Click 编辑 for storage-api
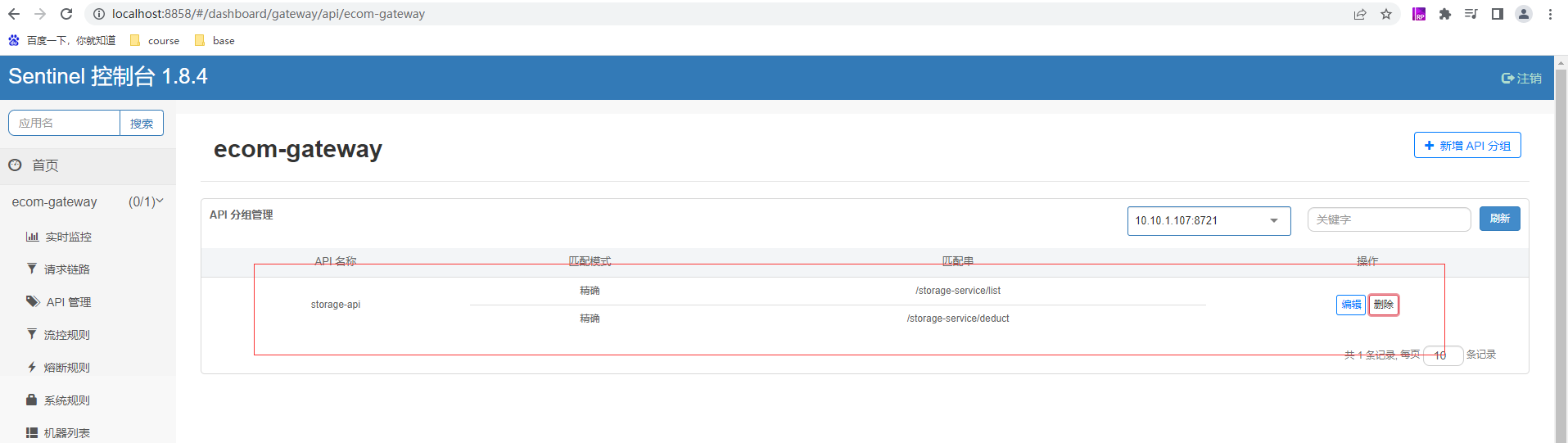 click(x=1351, y=305)
